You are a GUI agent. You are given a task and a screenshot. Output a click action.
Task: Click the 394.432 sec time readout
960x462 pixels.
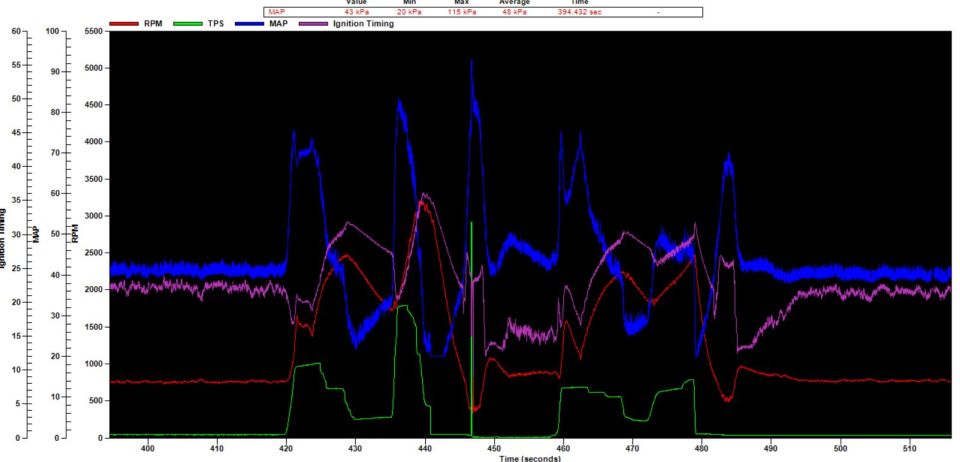(579, 12)
